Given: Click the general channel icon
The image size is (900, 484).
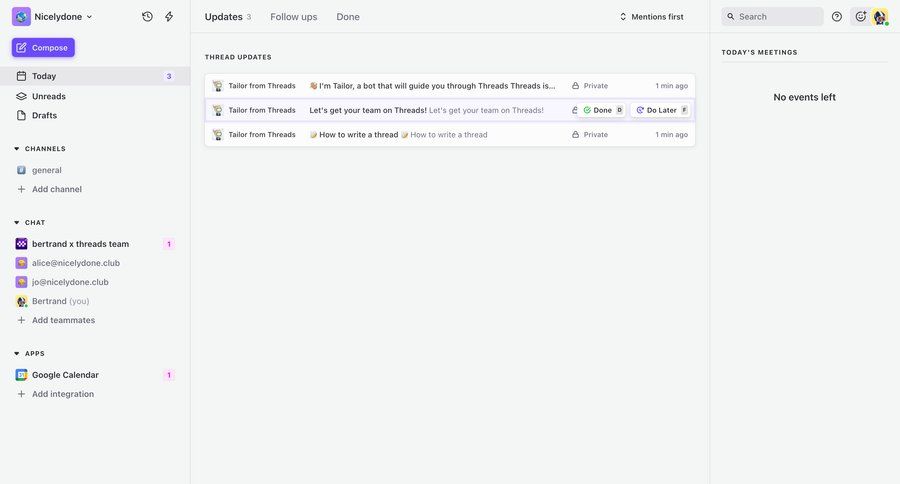Looking at the screenshot, I should click(x=21, y=170).
